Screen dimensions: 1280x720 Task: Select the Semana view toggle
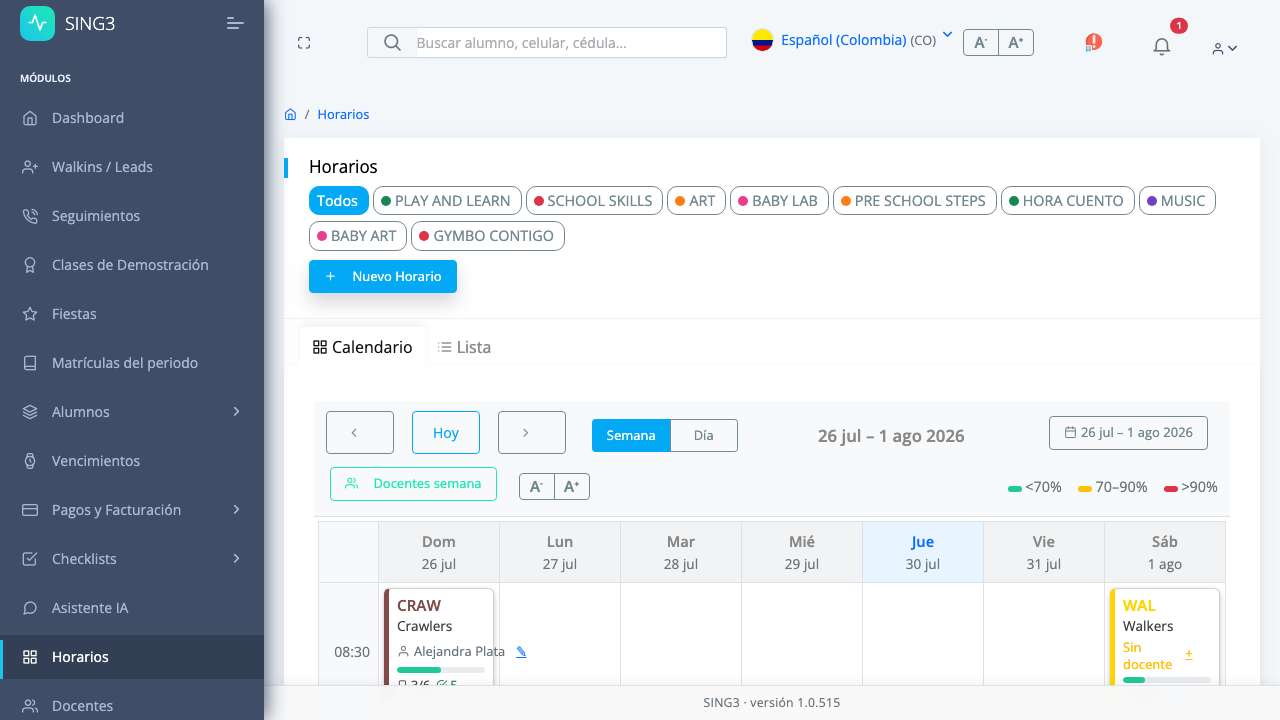pos(631,435)
